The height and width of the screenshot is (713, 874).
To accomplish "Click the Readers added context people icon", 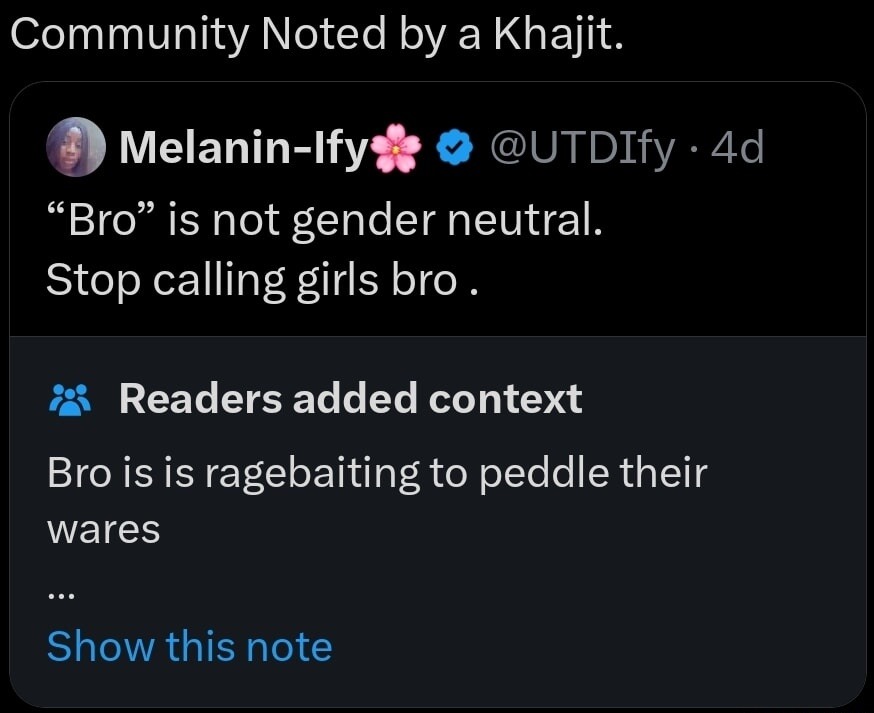I will click(70, 398).
